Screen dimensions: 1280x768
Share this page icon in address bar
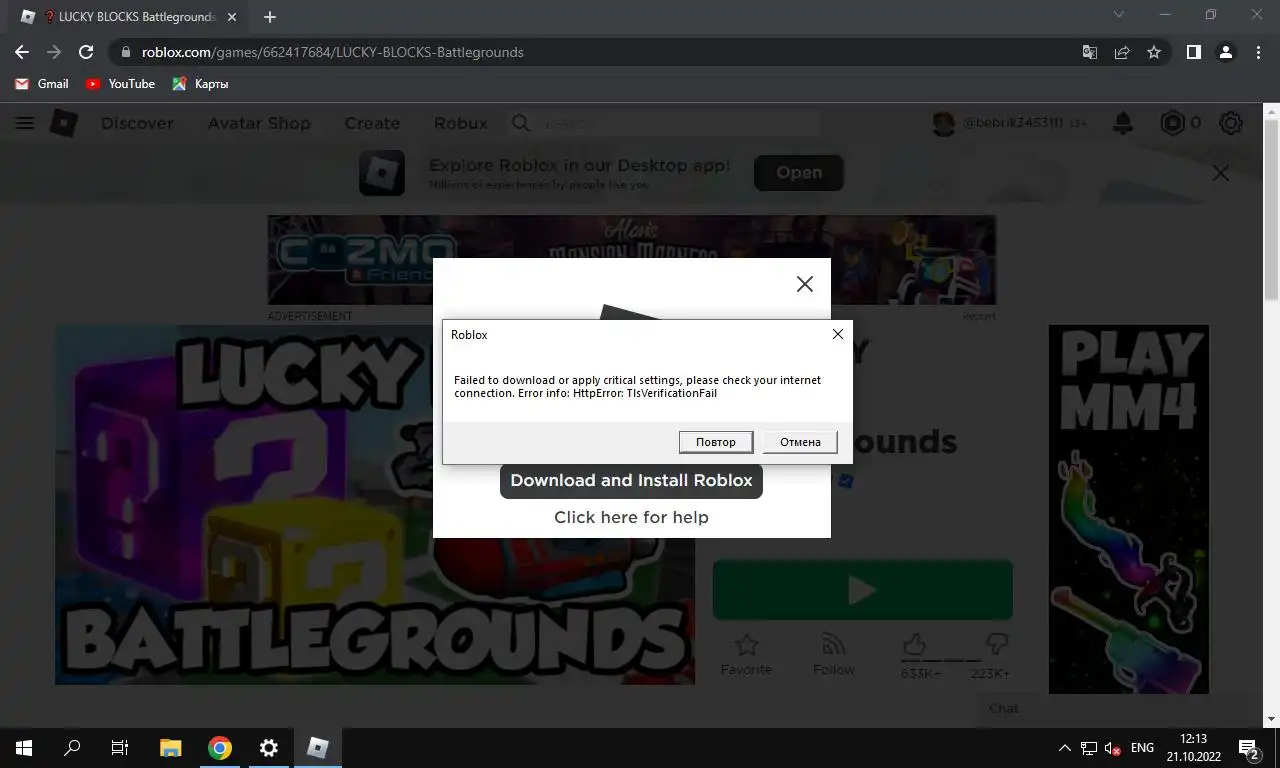[1122, 52]
